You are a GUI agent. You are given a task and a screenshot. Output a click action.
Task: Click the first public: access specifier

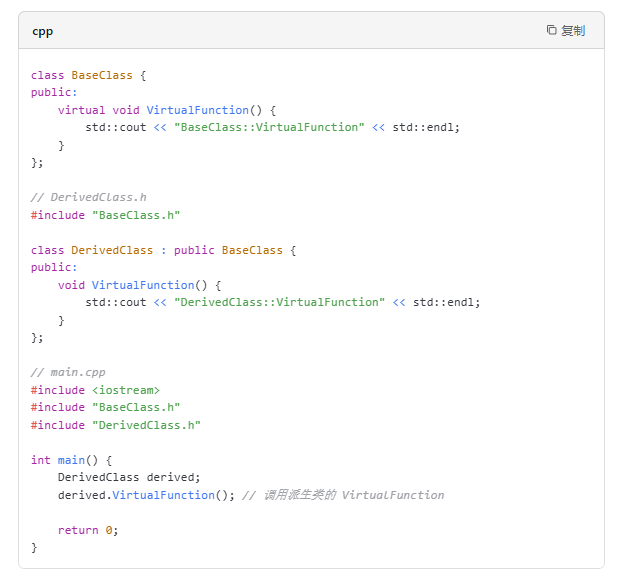pyautogui.click(x=54, y=92)
